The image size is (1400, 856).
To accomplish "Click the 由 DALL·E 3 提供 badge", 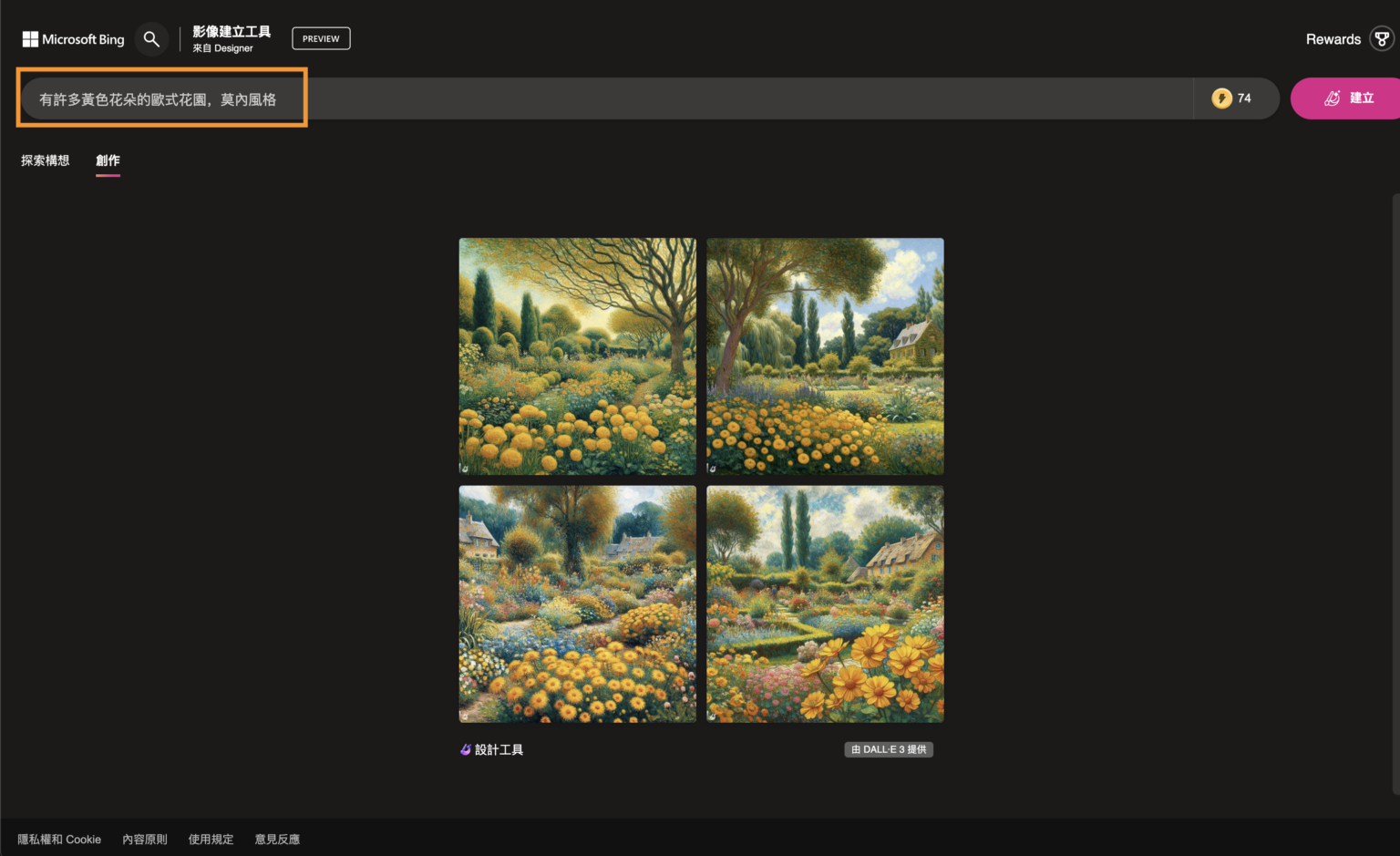I will point(889,748).
